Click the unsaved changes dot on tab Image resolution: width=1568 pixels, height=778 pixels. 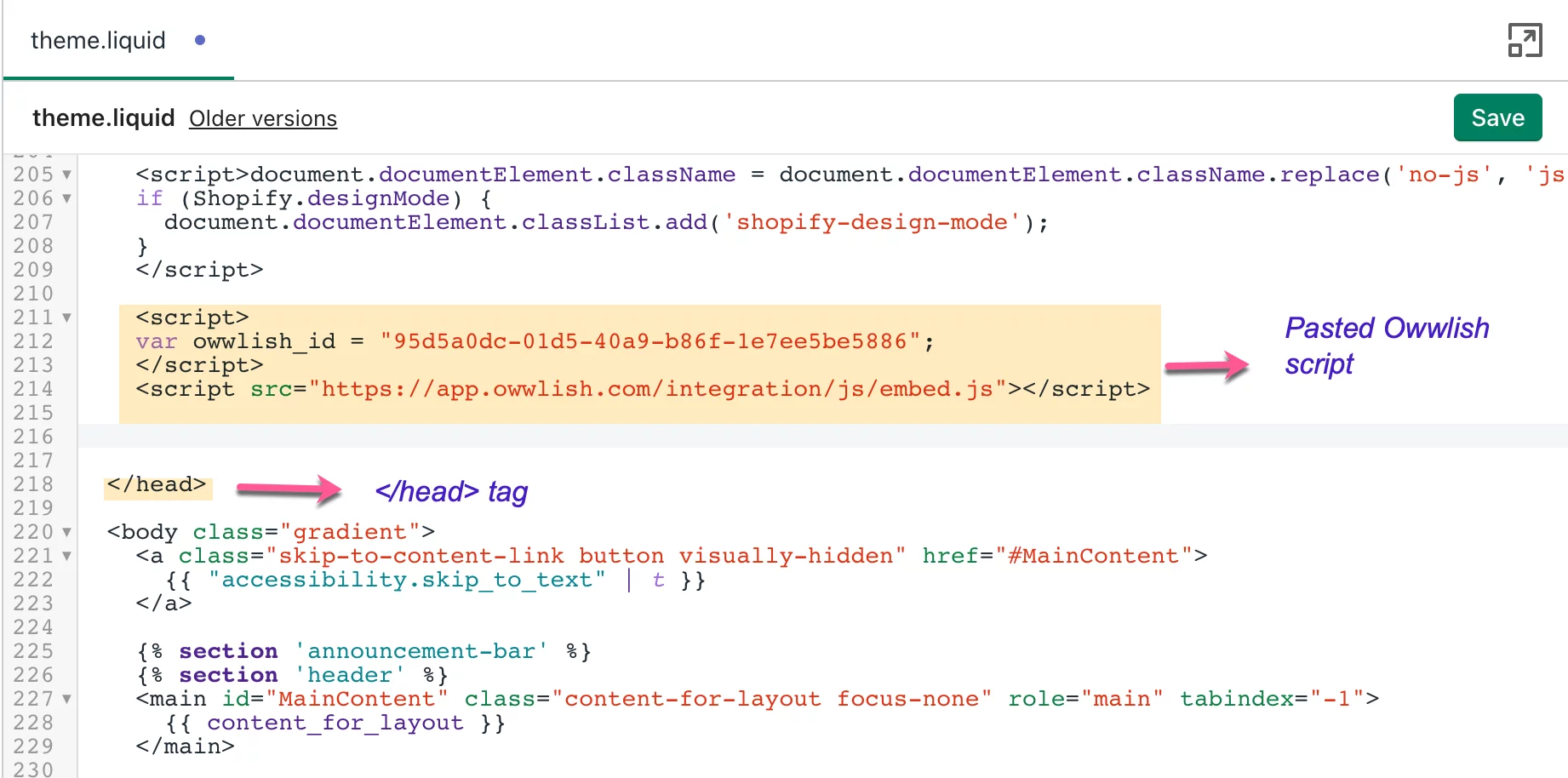pos(200,40)
